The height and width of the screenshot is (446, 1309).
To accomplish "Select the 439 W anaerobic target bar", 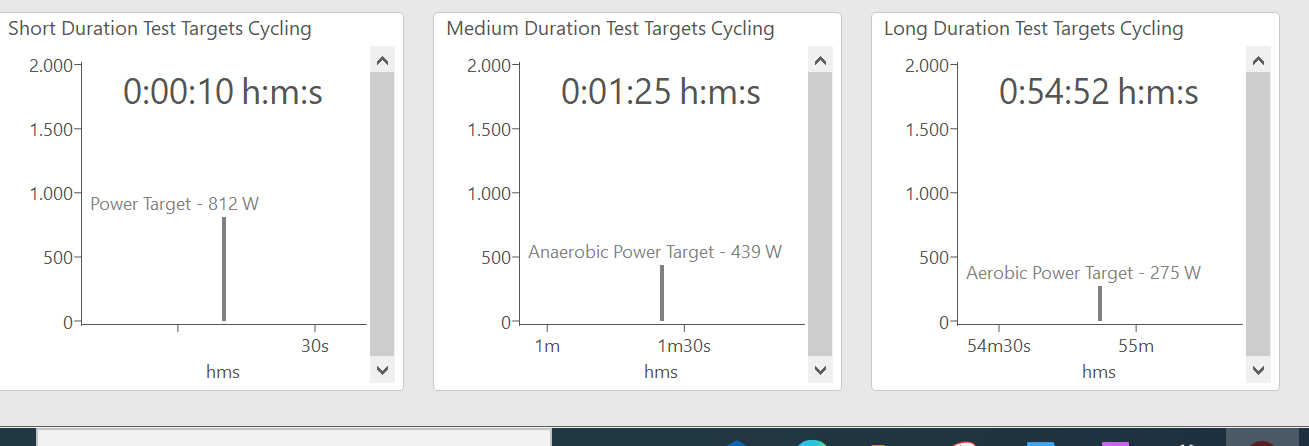I will pyautogui.click(x=662, y=292).
